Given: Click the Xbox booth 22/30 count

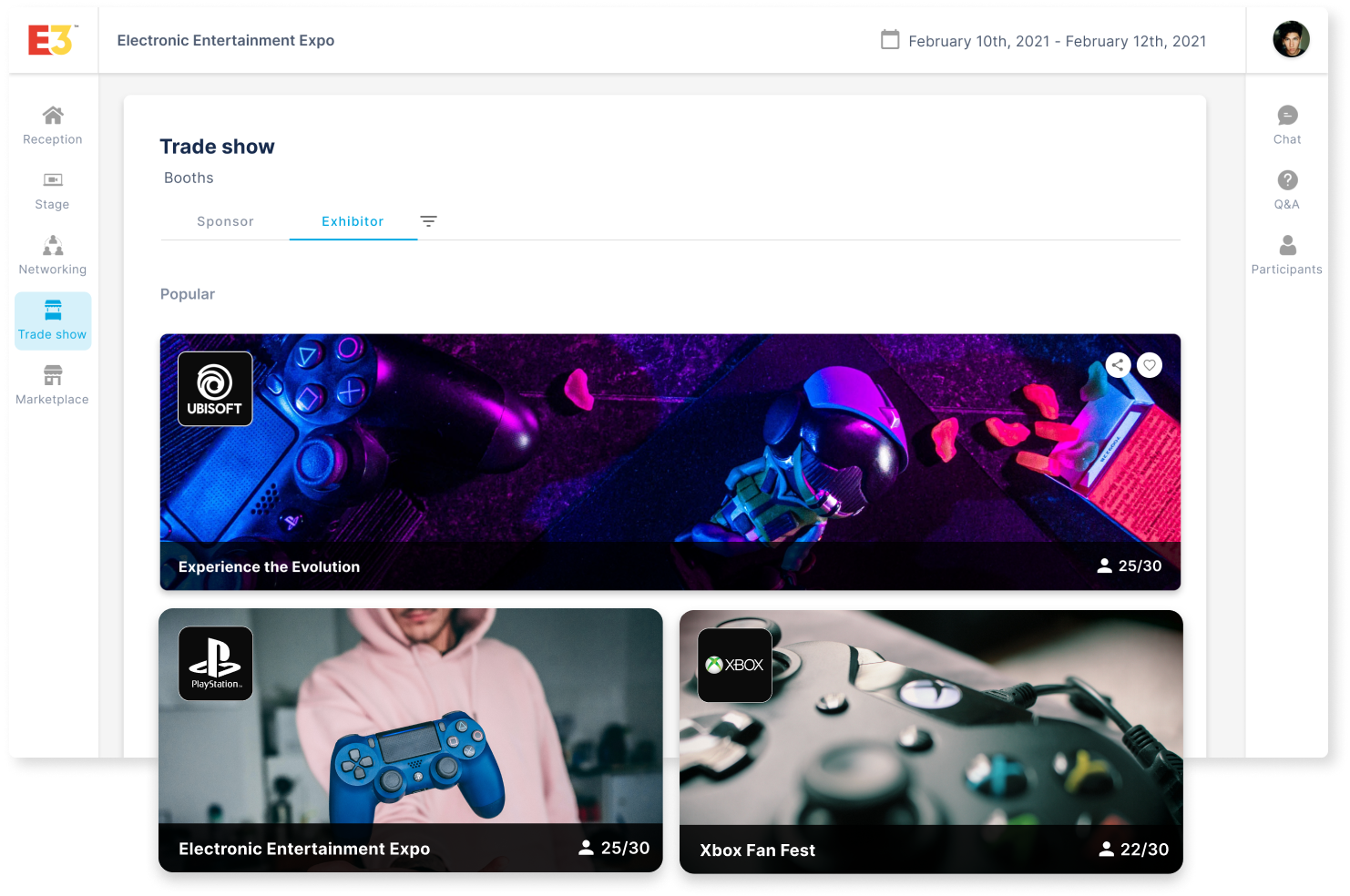Looking at the screenshot, I should [x=1145, y=850].
